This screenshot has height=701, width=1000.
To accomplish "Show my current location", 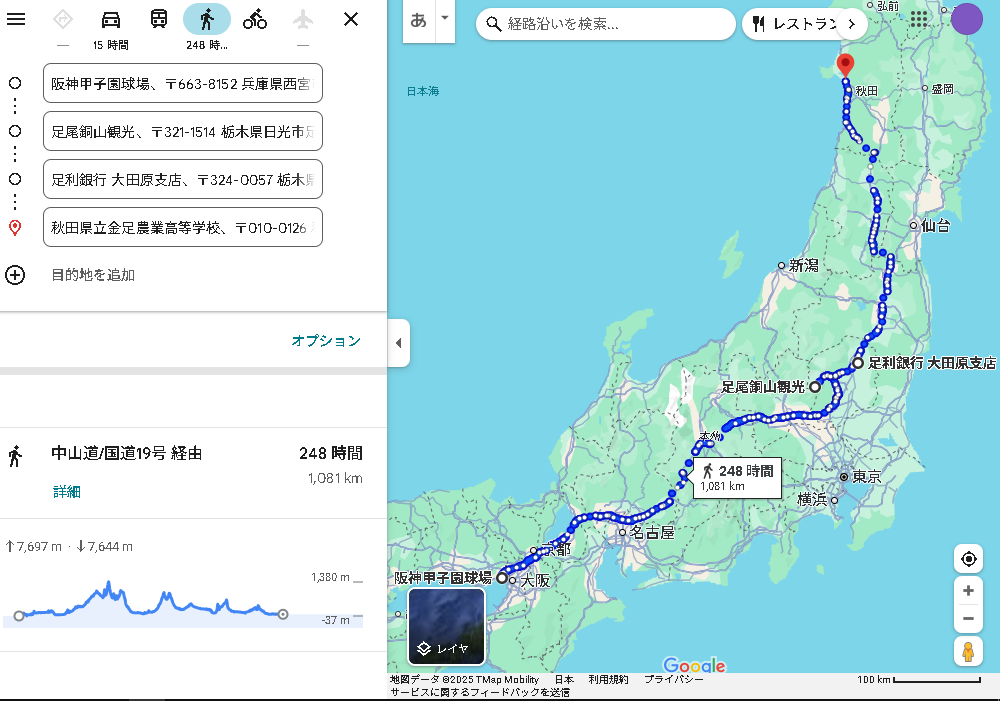I will pos(968,559).
